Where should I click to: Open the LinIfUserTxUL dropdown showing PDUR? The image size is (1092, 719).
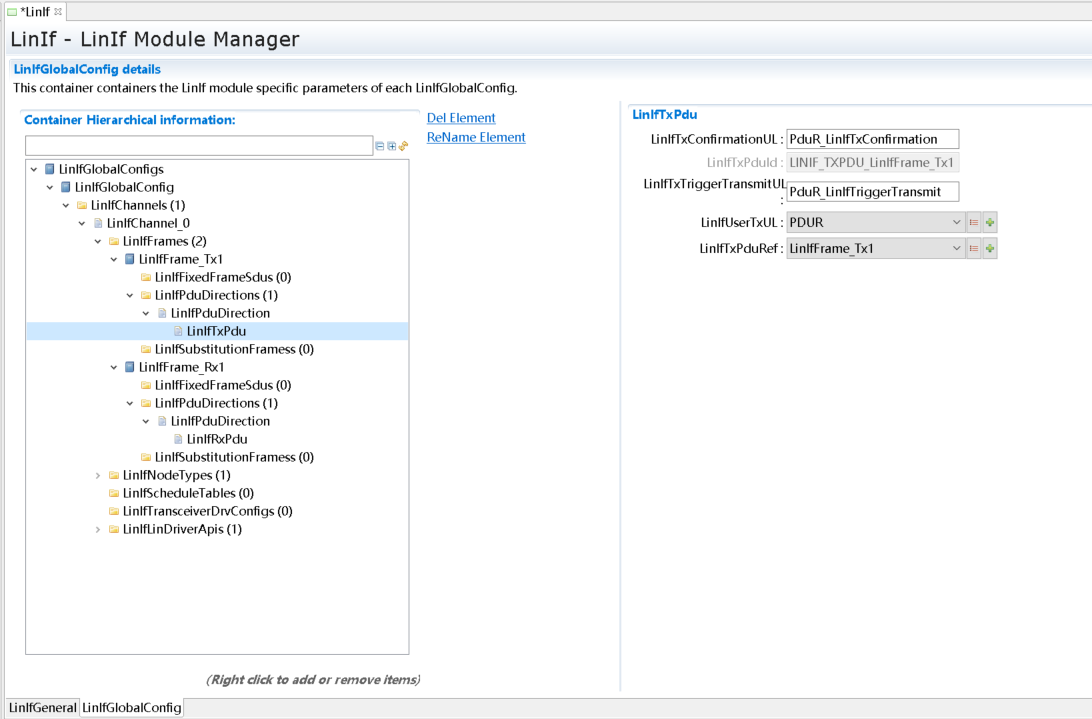click(x=875, y=222)
